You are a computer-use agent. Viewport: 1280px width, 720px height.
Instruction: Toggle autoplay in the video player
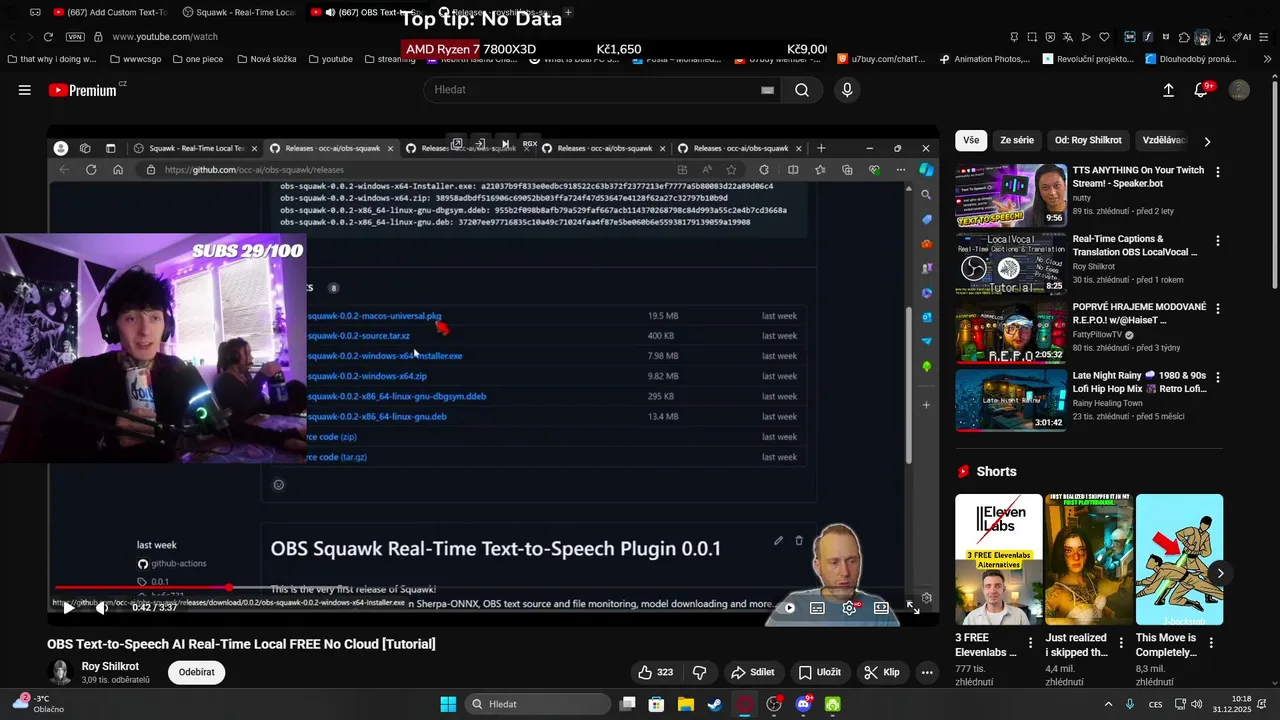click(x=789, y=607)
